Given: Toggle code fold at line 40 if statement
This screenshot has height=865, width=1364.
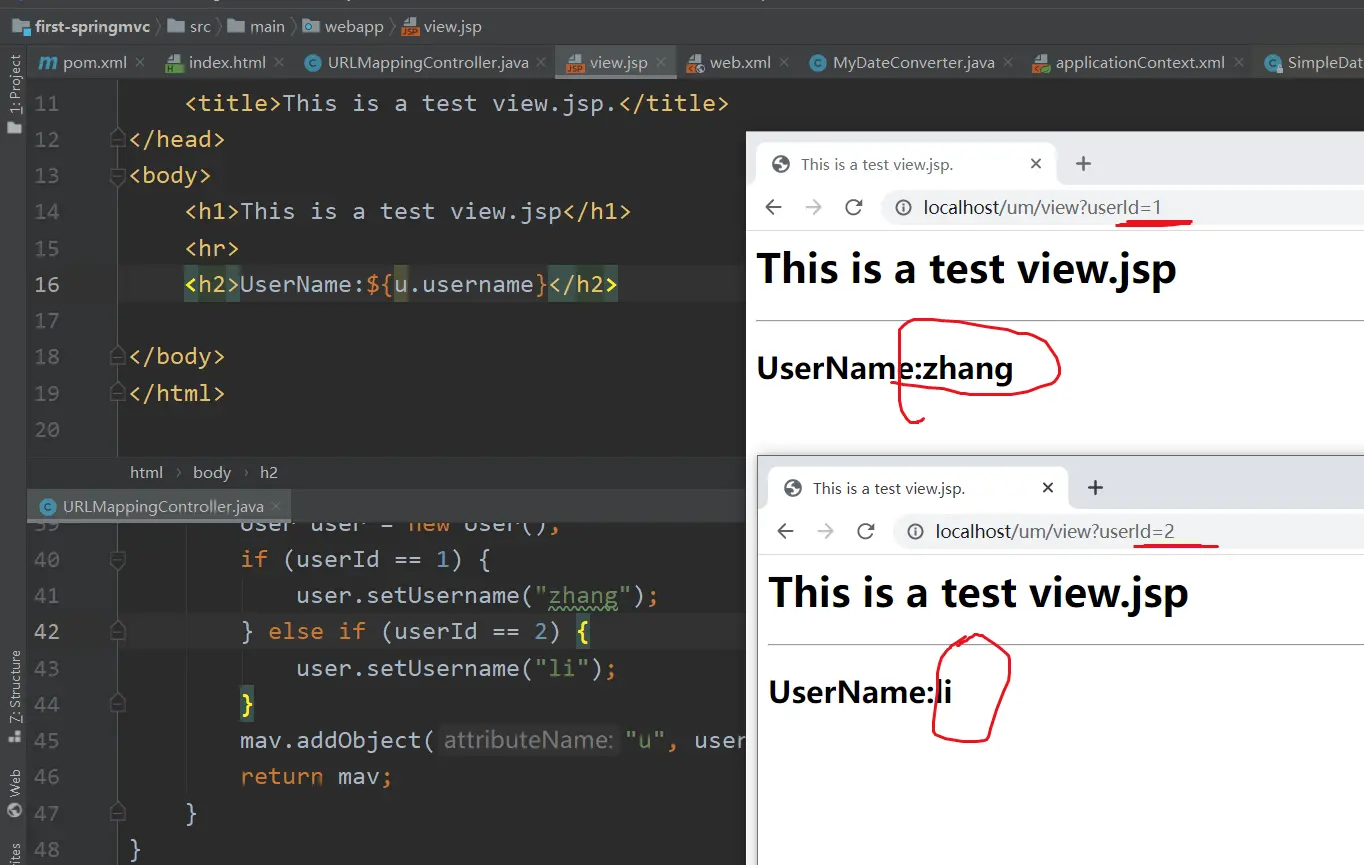Looking at the screenshot, I should click(118, 559).
